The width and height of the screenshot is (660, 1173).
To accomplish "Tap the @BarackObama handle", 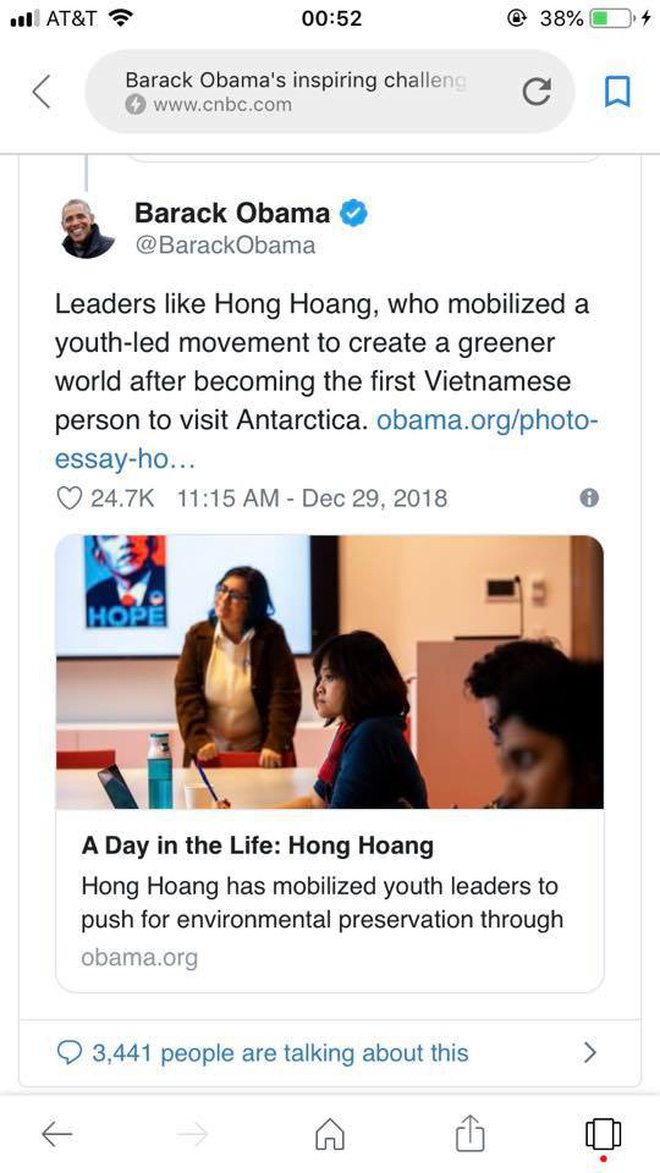I will [222, 244].
